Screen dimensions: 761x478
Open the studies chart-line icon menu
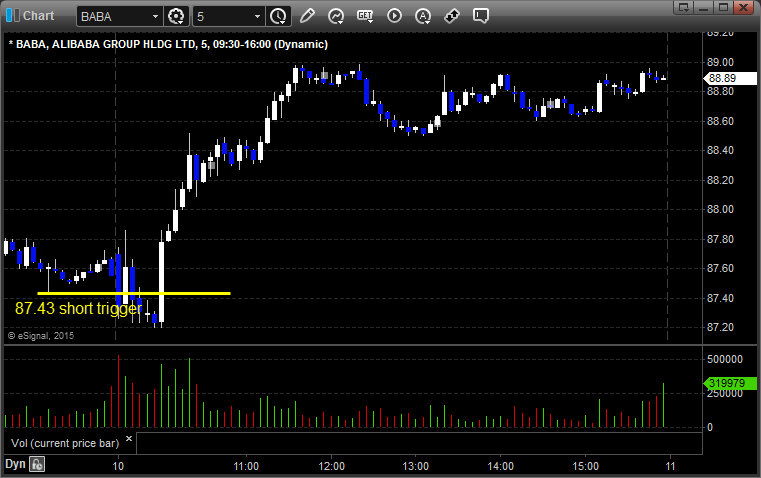336,16
